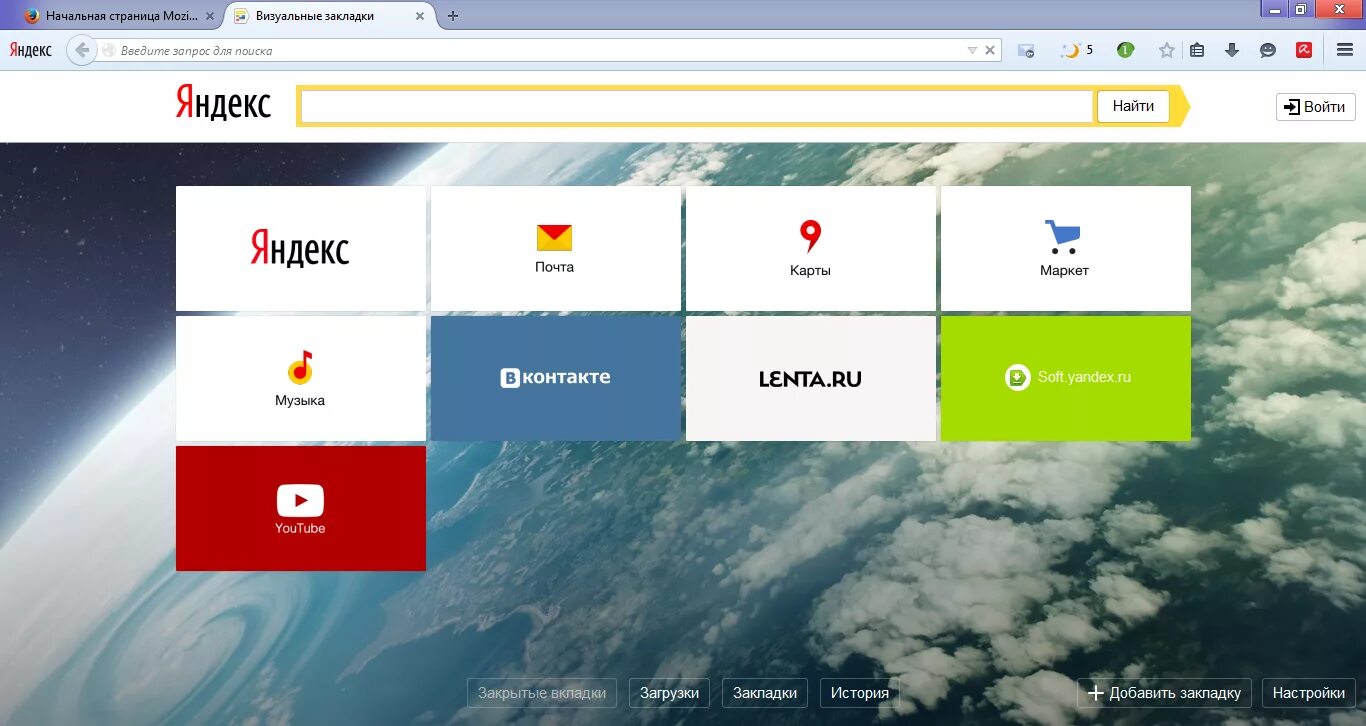The image size is (1366, 726).
Task: Open the address bar history dropdown arrow
Action: [972, 50]
